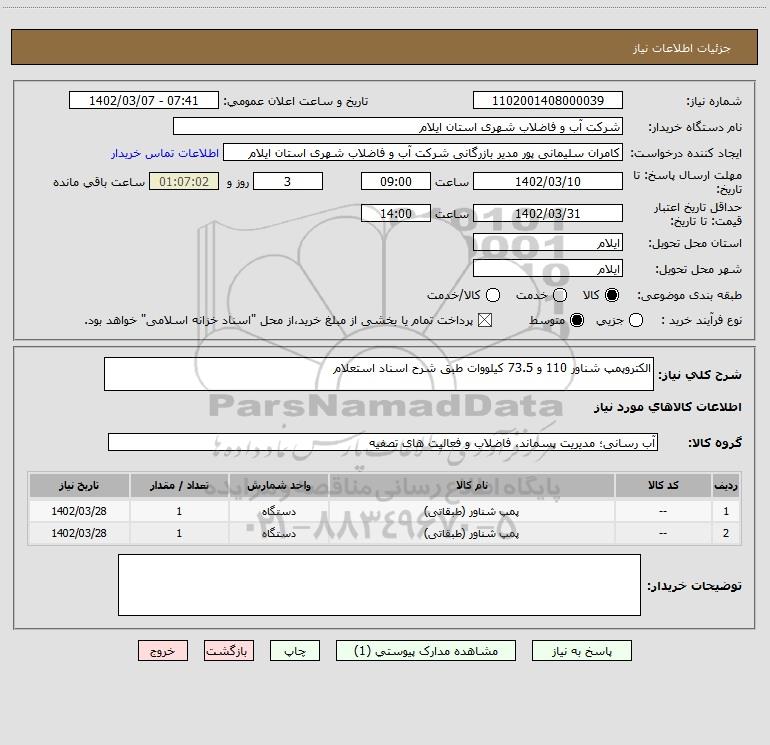Screen dimensions: 770x745
Task: Click the announcement date field 1402/03/07 - 07:41
Action: (x=144, y=100)
